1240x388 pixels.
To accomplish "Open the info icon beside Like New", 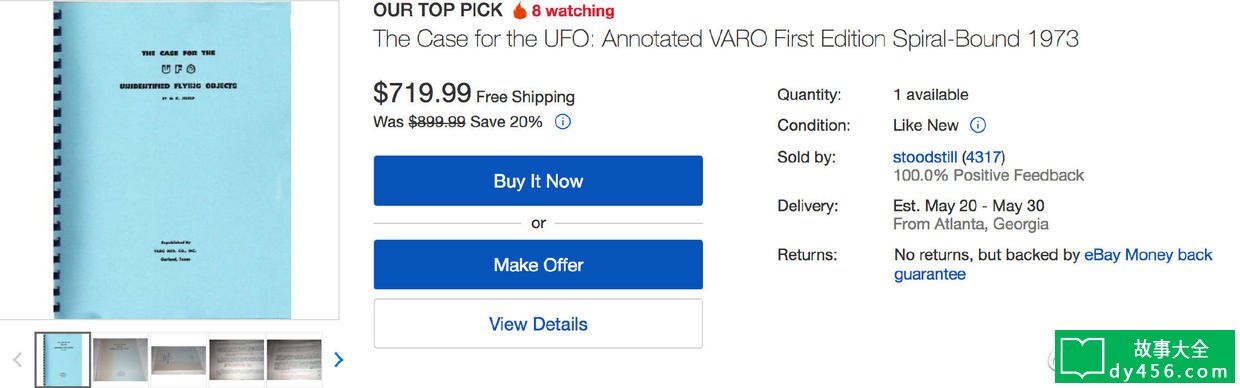I will tap(978, 125).
